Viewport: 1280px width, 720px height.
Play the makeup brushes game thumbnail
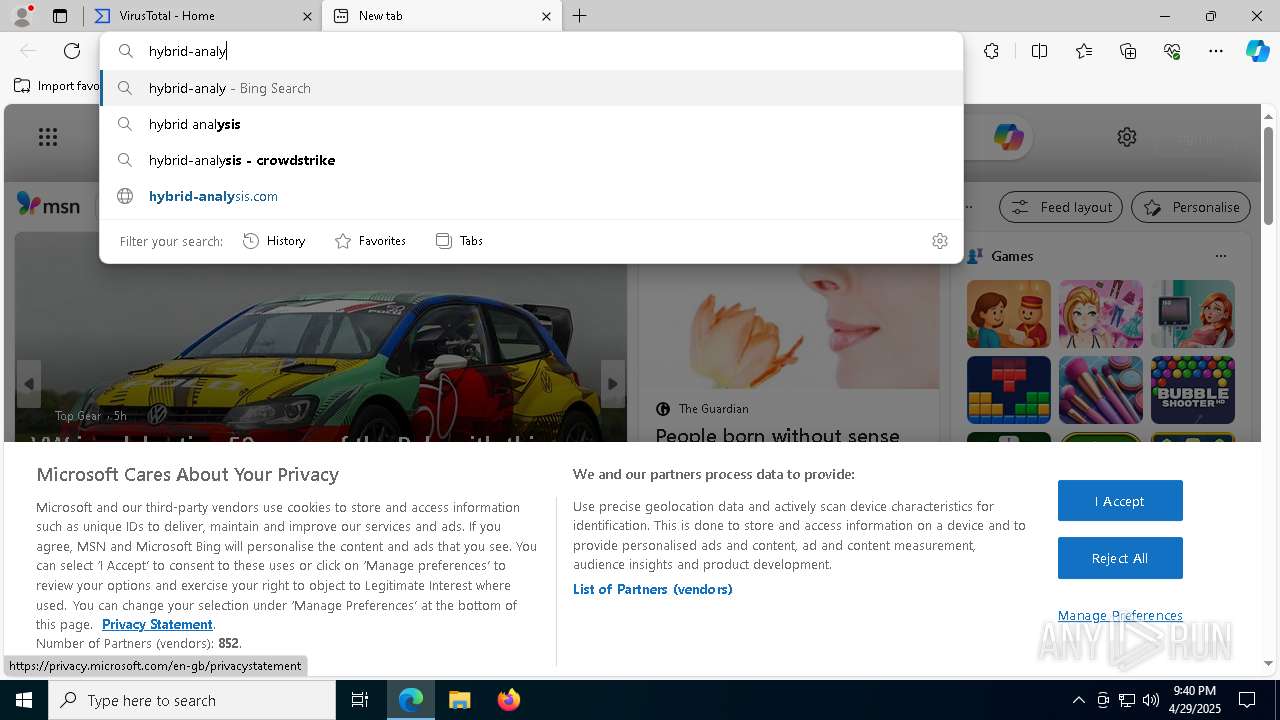(x=1101, y=390)
